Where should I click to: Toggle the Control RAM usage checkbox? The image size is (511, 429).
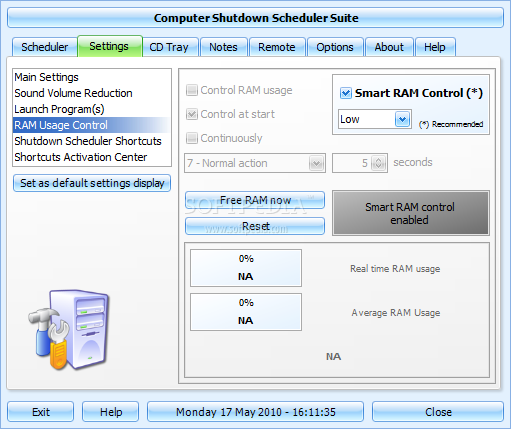192,90
